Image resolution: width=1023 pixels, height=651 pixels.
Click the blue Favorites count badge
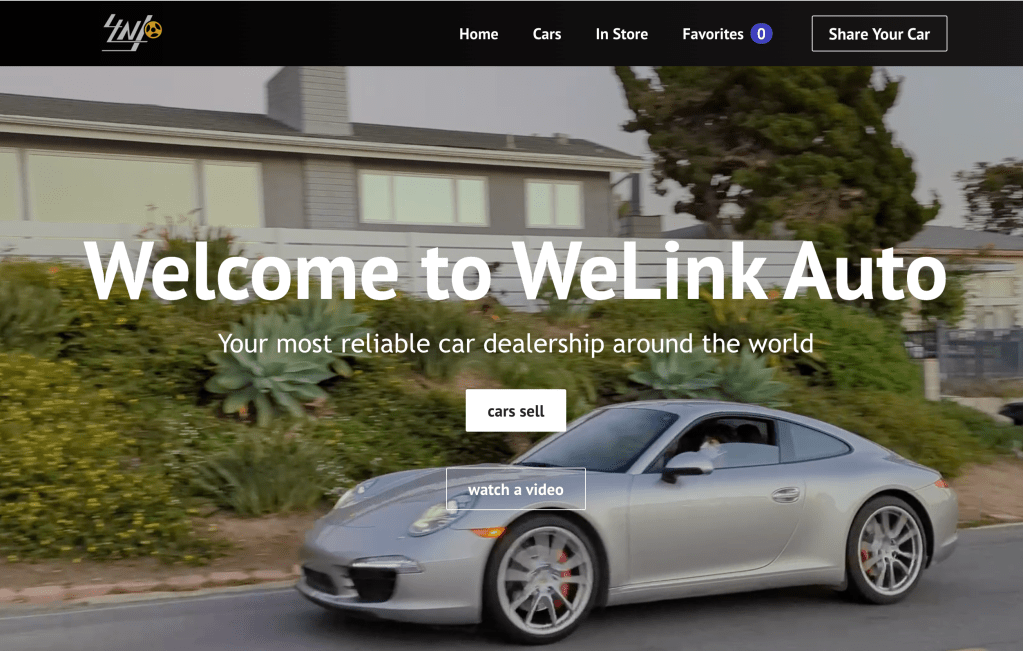pos(761,34)
